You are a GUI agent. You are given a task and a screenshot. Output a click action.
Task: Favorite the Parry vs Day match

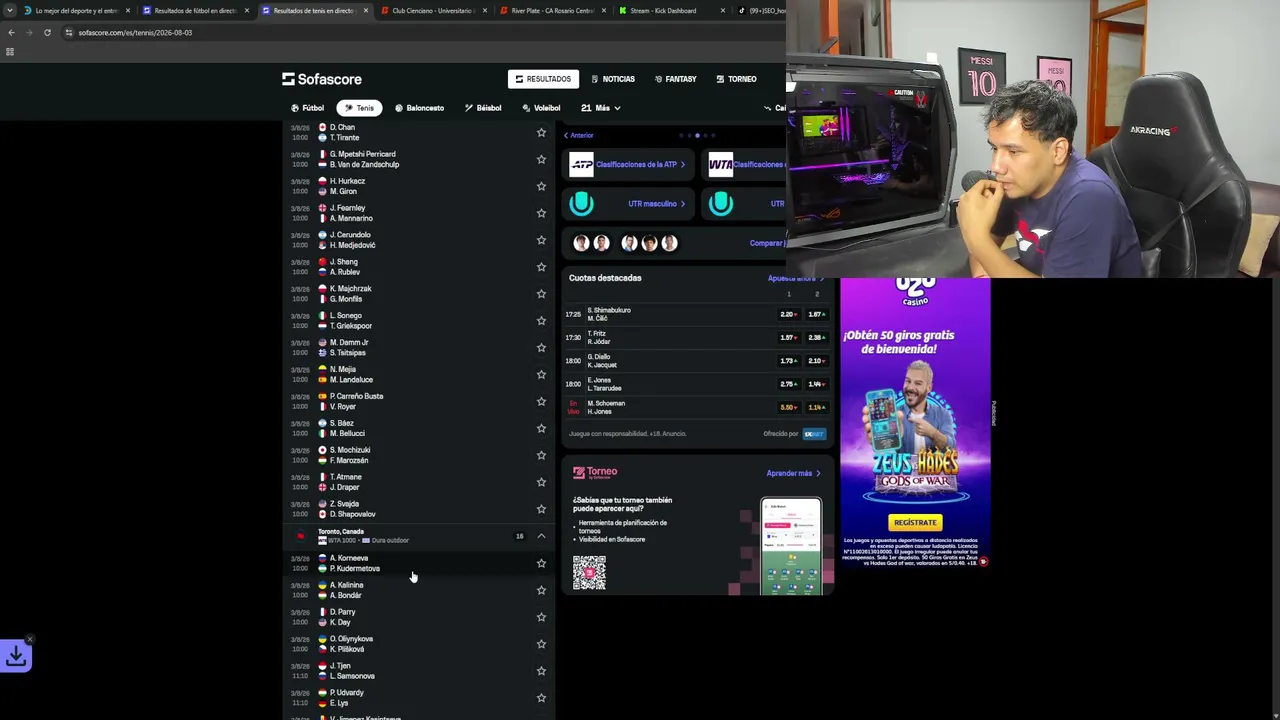click(x=541, y=617)
